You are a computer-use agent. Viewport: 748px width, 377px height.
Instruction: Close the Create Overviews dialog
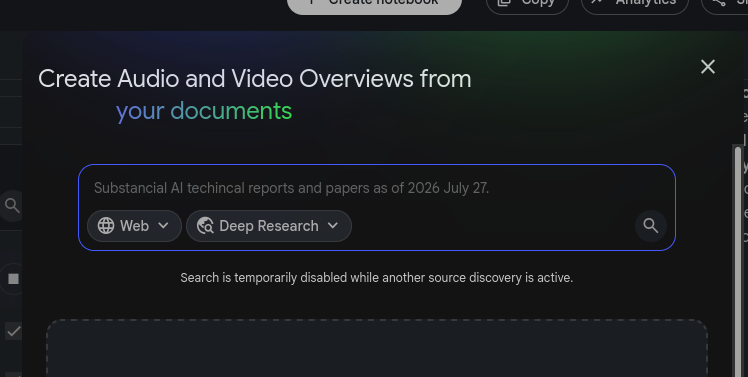707,67
